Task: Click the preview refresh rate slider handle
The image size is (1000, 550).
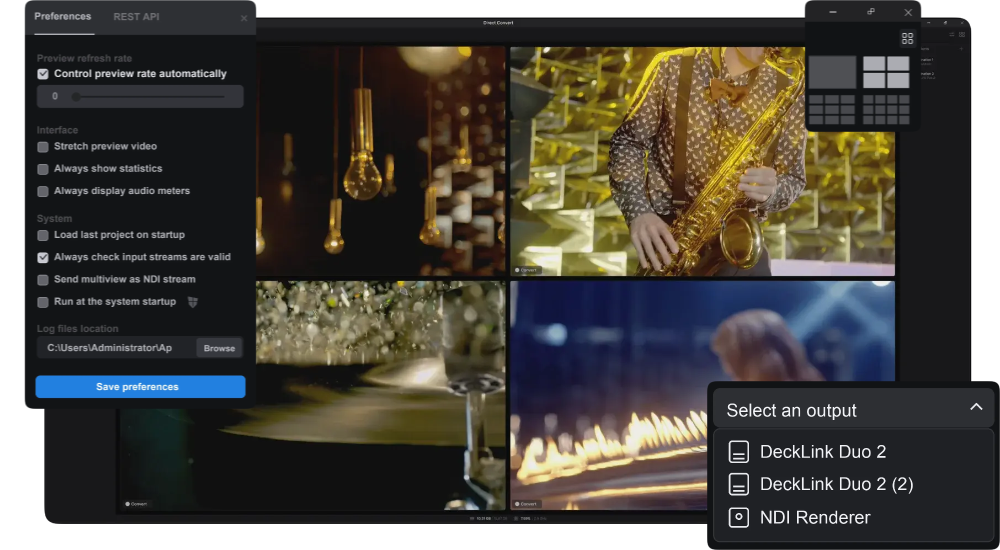Action: pyautogui.click(x=77, y=96)
